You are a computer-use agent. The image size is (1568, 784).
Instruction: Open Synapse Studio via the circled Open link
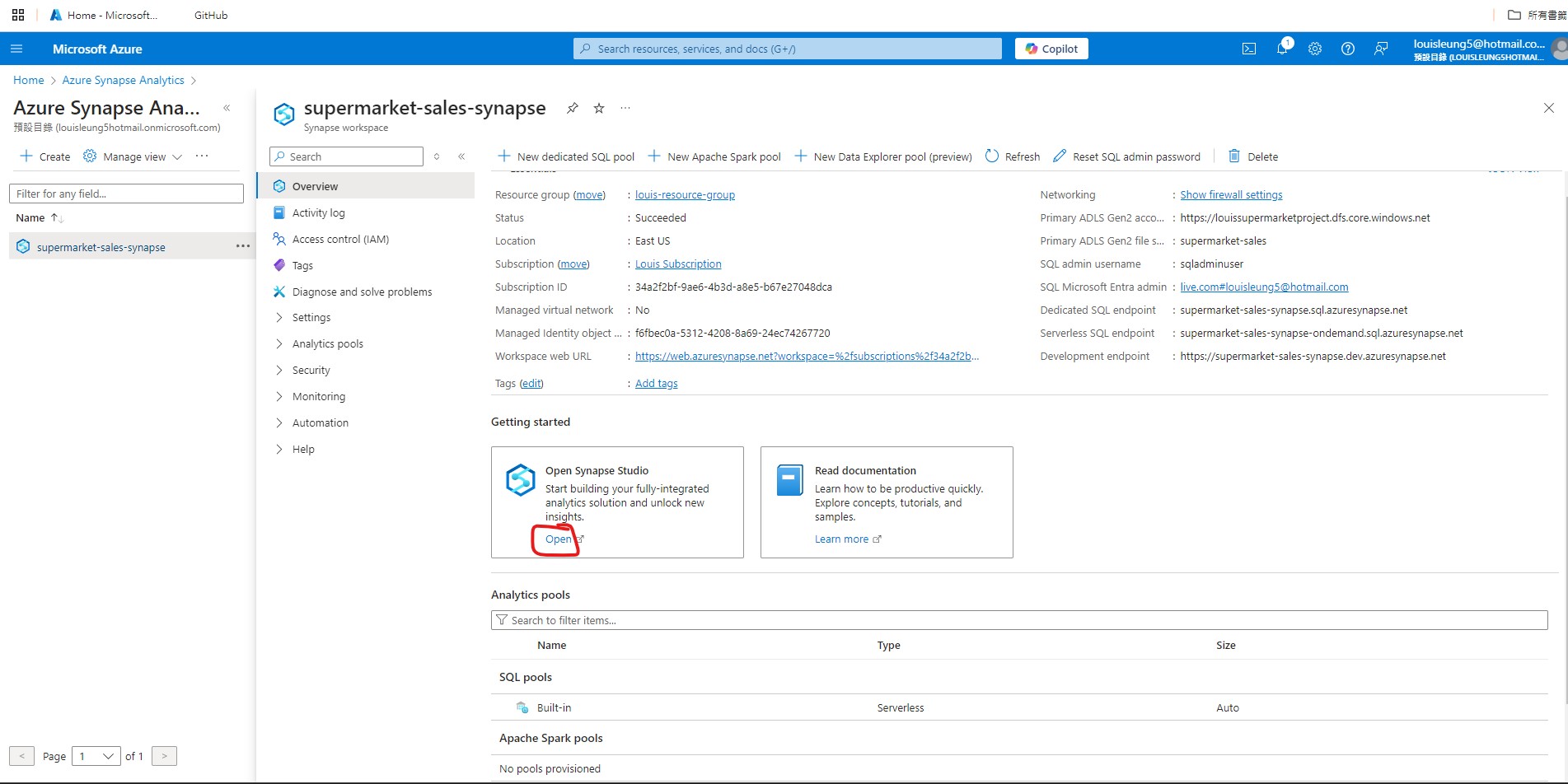pos(557,539)
